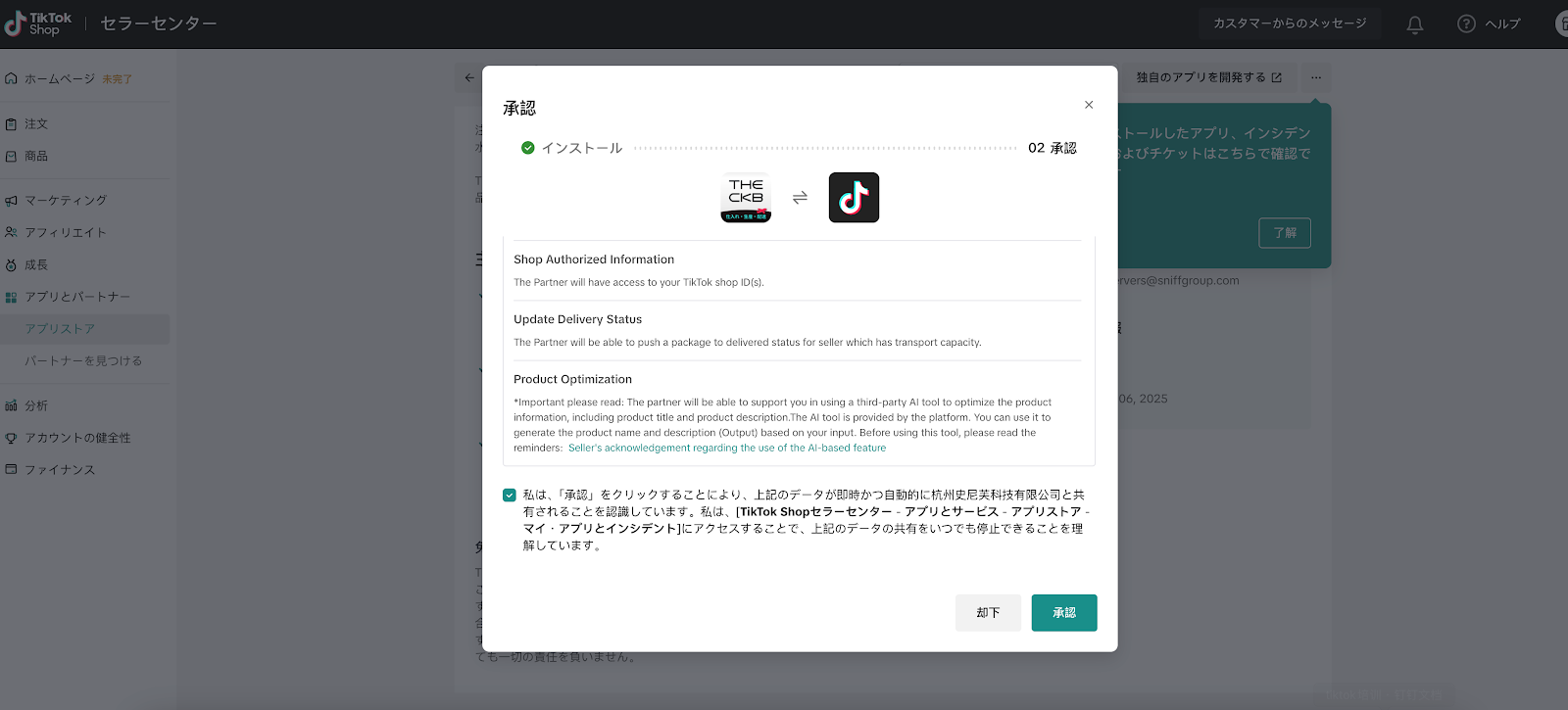Click Update Delivery Status heading
1568x710 pixels.
coord(578,319)
